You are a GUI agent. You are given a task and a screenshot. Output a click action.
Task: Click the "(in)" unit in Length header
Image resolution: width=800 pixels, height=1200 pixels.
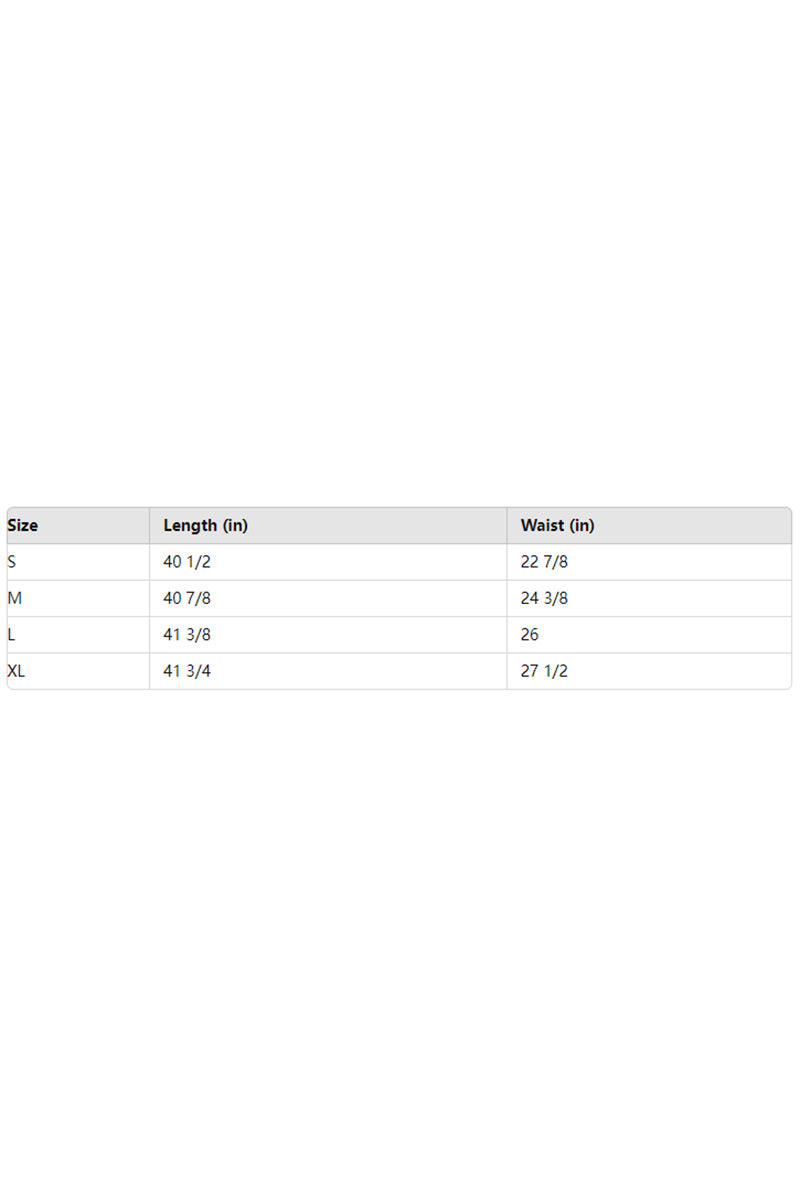(235, 525)
